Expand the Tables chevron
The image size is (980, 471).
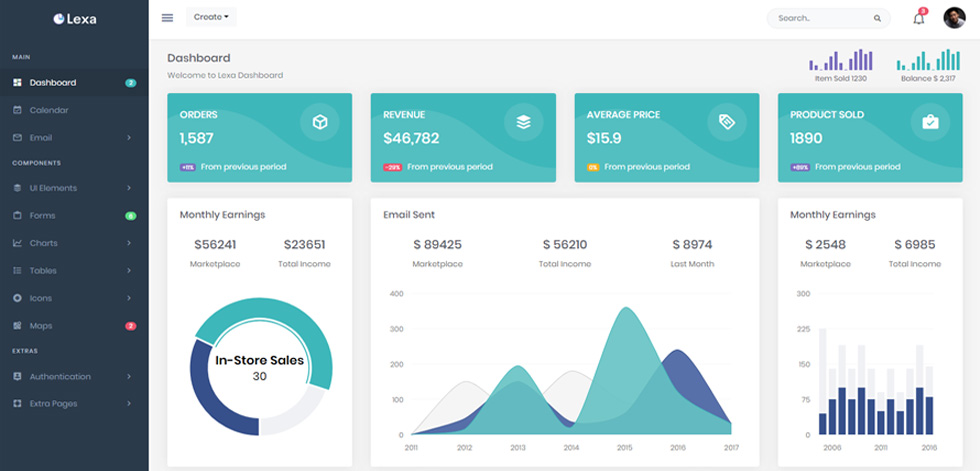(x=129, y=270)
